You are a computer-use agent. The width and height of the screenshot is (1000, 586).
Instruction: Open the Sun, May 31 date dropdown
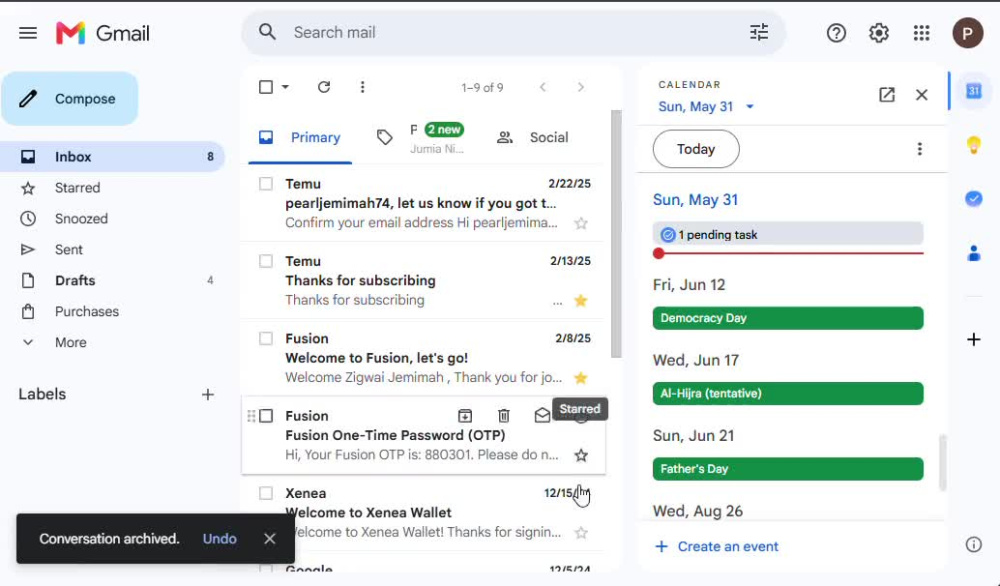pos(706,106)
